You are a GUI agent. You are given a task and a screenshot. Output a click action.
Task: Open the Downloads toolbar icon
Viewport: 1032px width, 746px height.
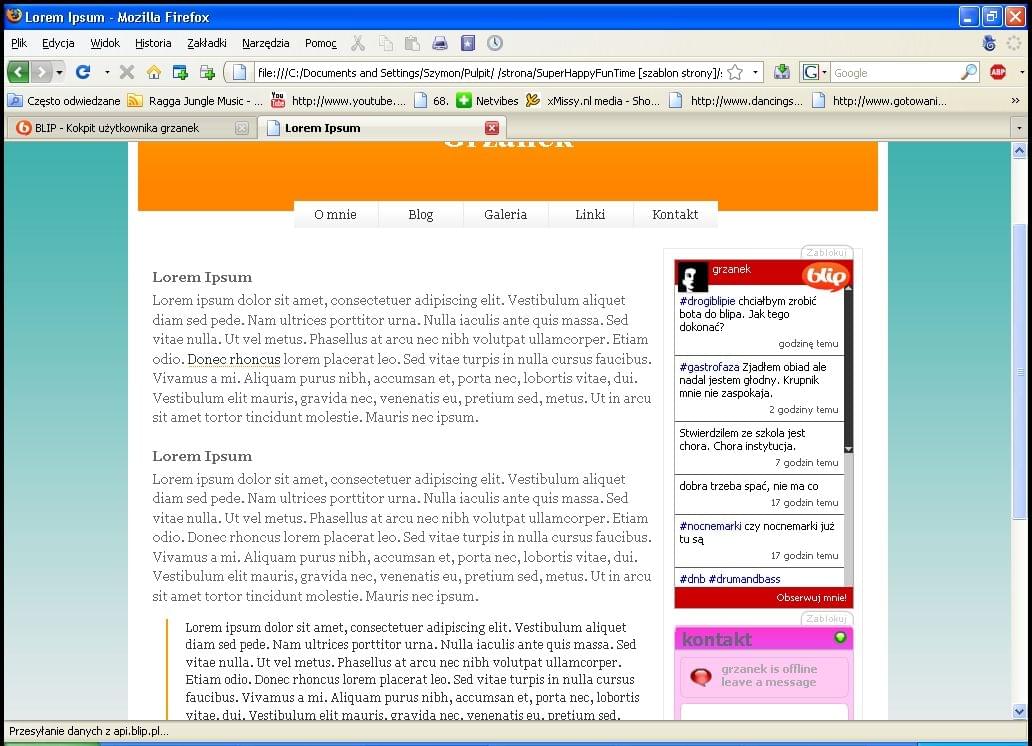coord(782,72)
